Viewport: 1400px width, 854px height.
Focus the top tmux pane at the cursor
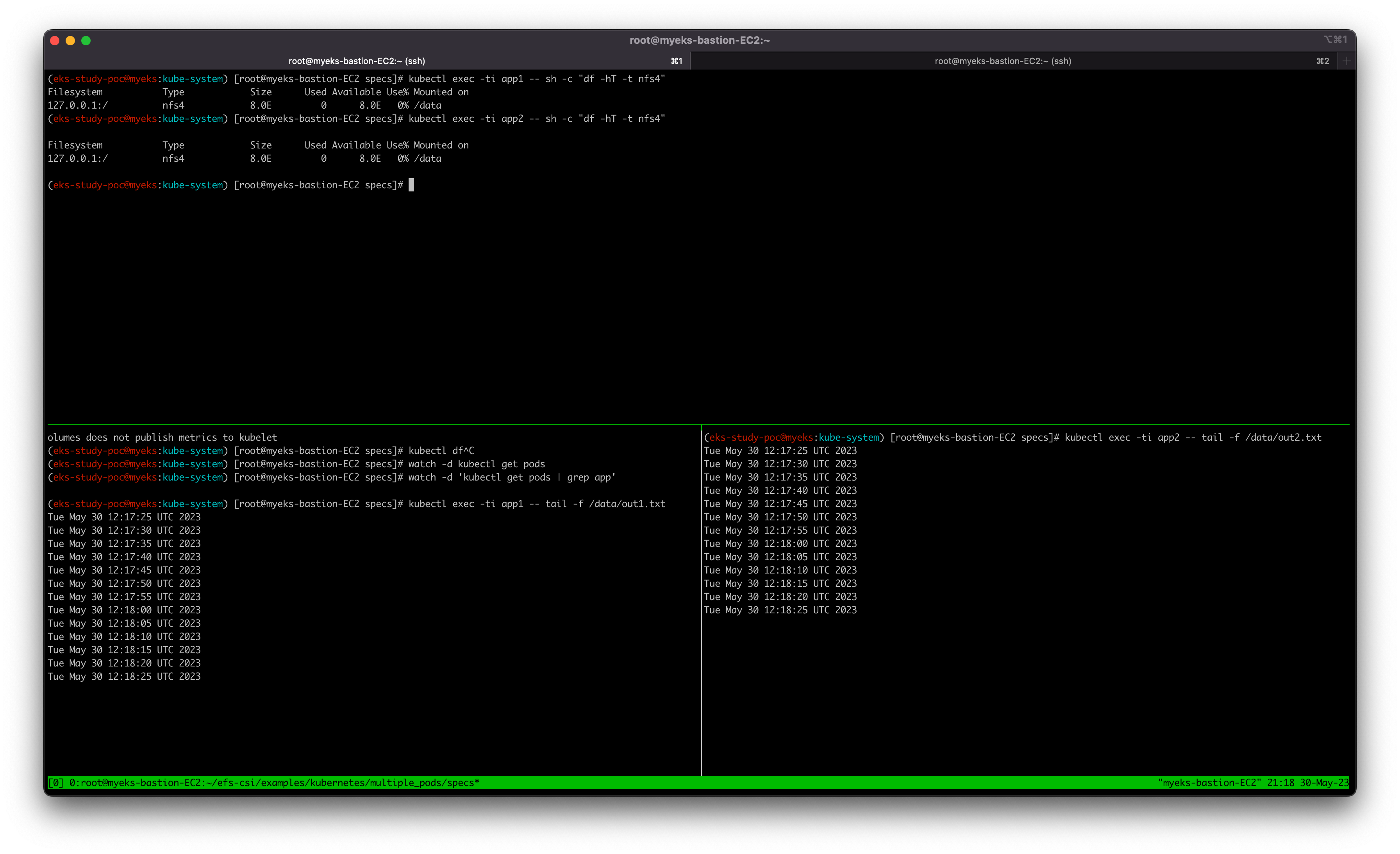pos(411,185)
